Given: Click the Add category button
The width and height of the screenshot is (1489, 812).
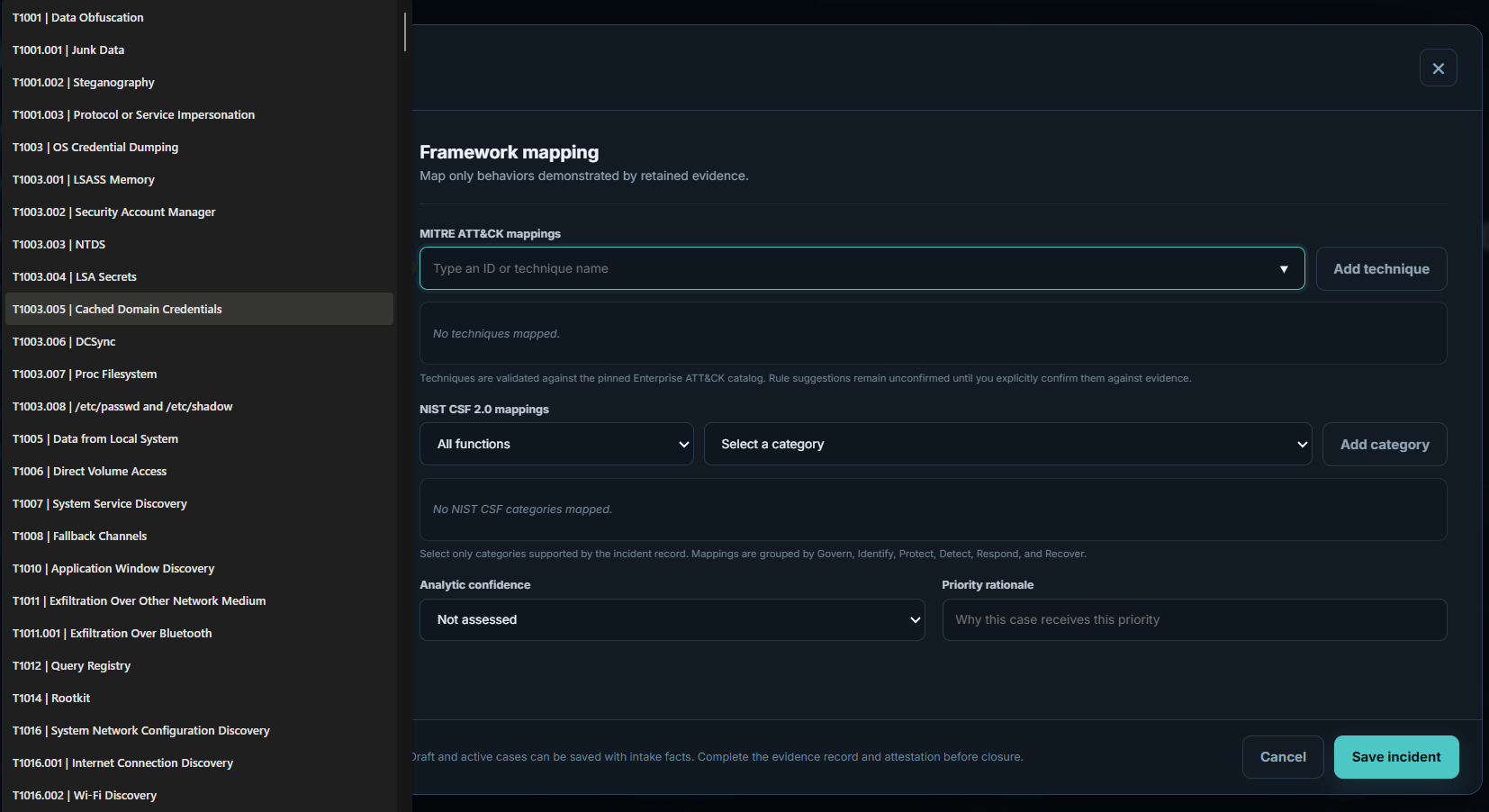Looking at the screenshot, I should tap(1385, 444).
